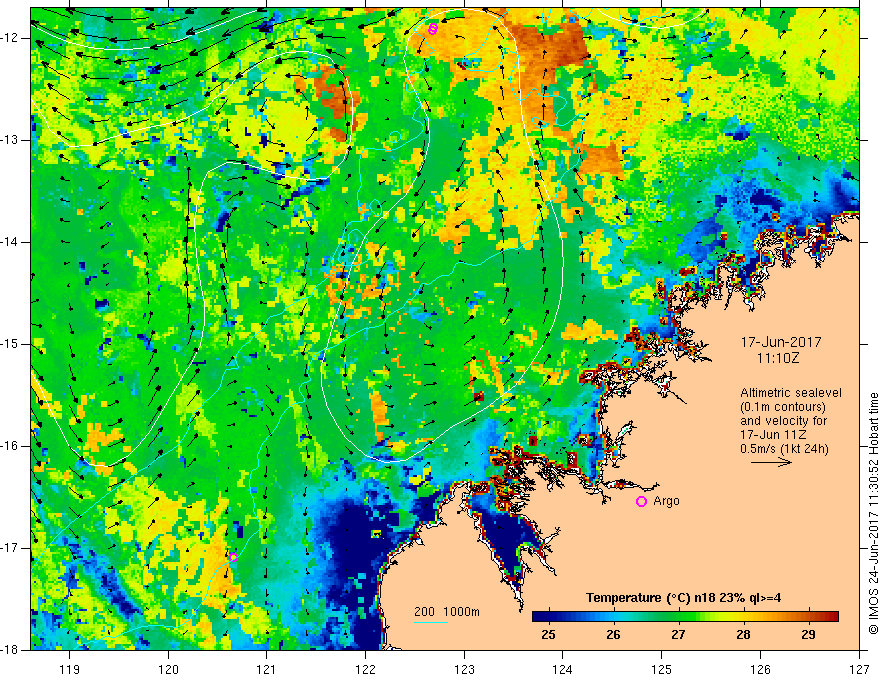Click the color bar '25' value
Image resolution: width=880 pixels, height=680 pixels.
(x=548, y=635)
